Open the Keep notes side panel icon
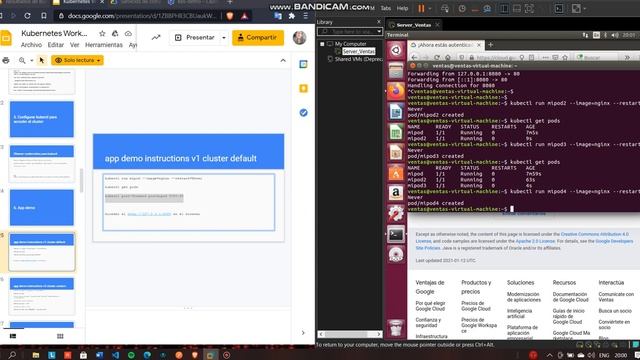The width and height of the screenshot is (640, 360). (303, 89)
